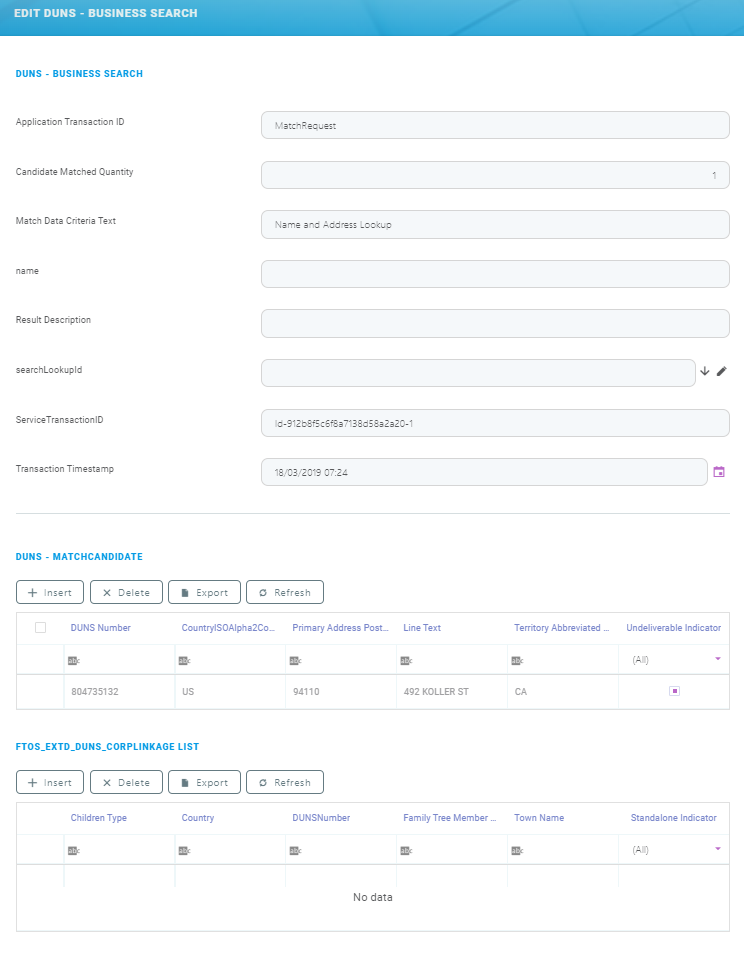Screen dimensions: 744x953
Task: Click the DUNS Number column filter icon
Action: [72, 661]
